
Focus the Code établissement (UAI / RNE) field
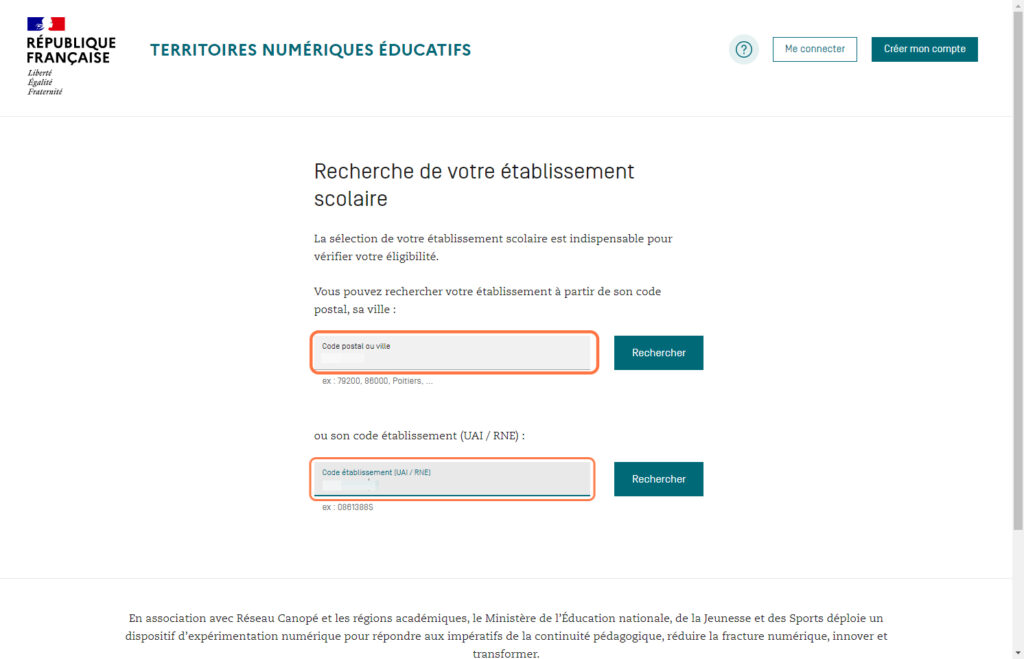[452, 479]
